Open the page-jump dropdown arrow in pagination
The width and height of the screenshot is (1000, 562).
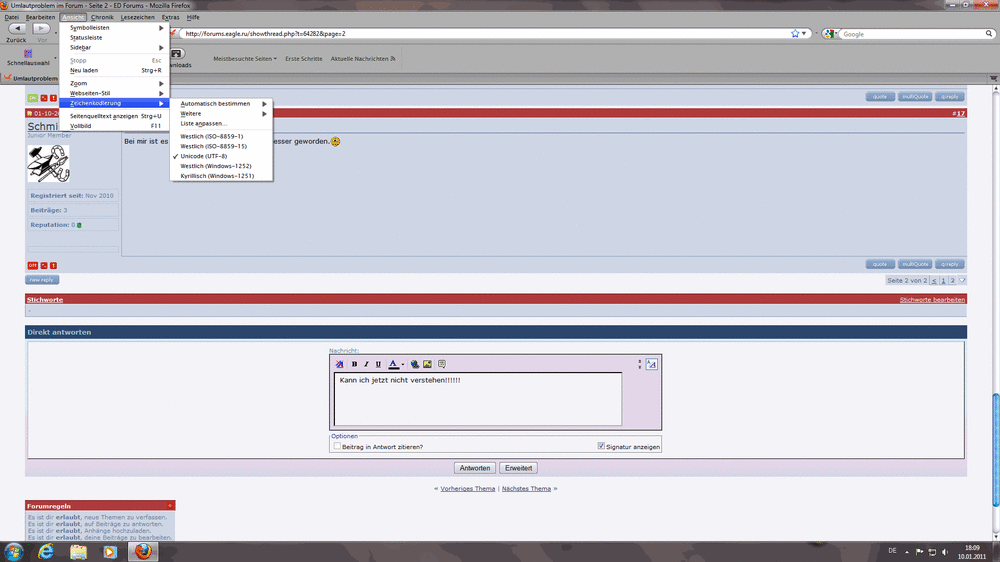point(962,281)
